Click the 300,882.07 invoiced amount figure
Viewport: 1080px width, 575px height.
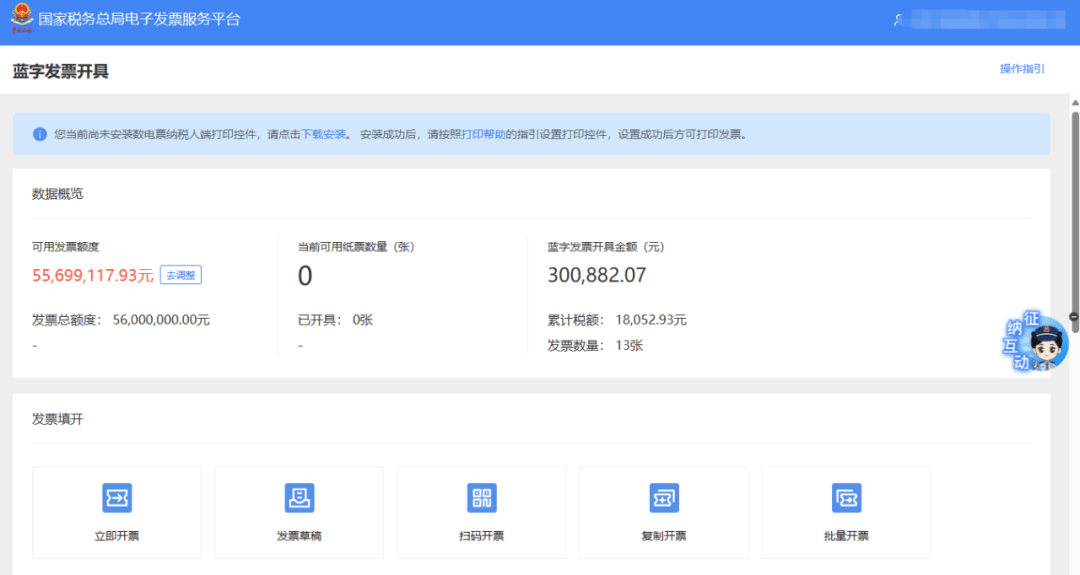point(597,275)
